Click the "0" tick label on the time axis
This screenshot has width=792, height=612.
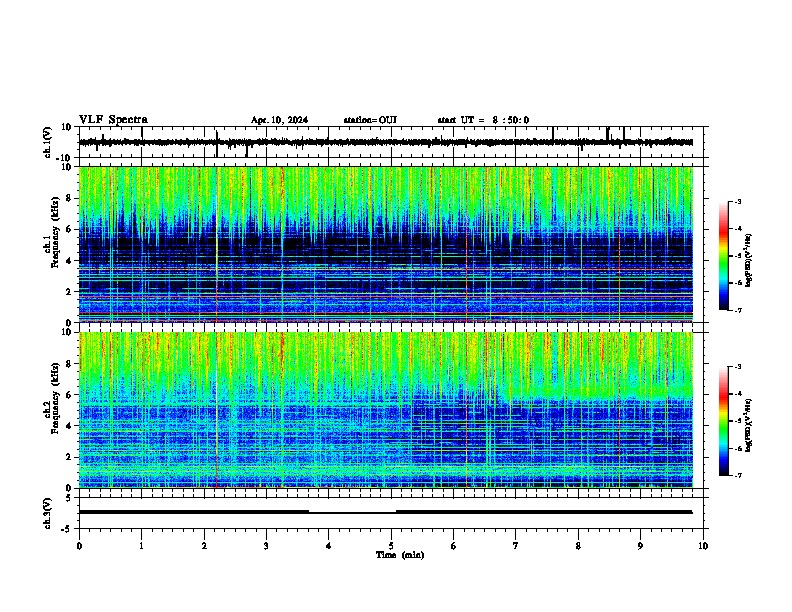(79, 546)
